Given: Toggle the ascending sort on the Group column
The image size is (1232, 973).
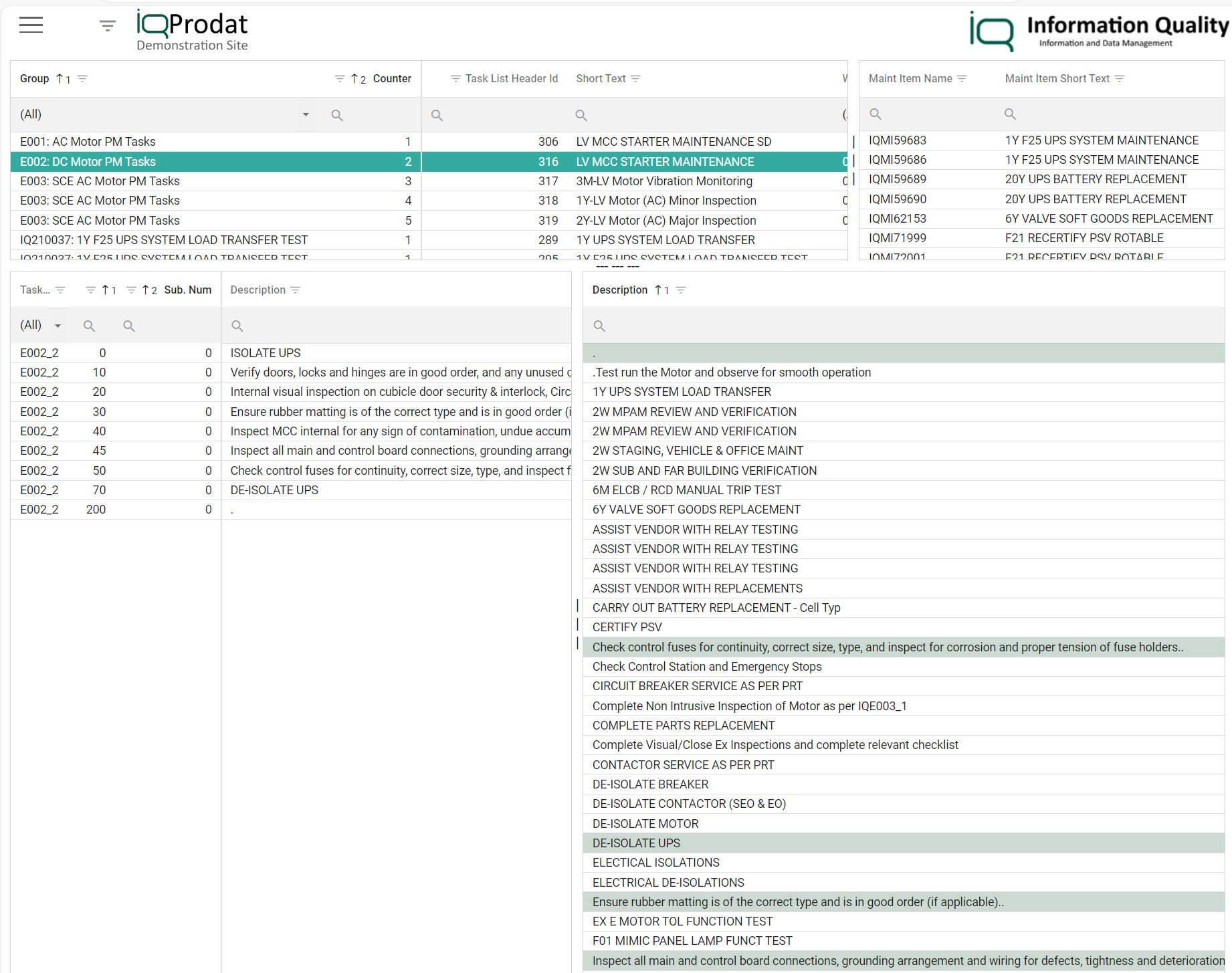Looking at the screenshot, I should pyautogui.click(x=60, y=78).
